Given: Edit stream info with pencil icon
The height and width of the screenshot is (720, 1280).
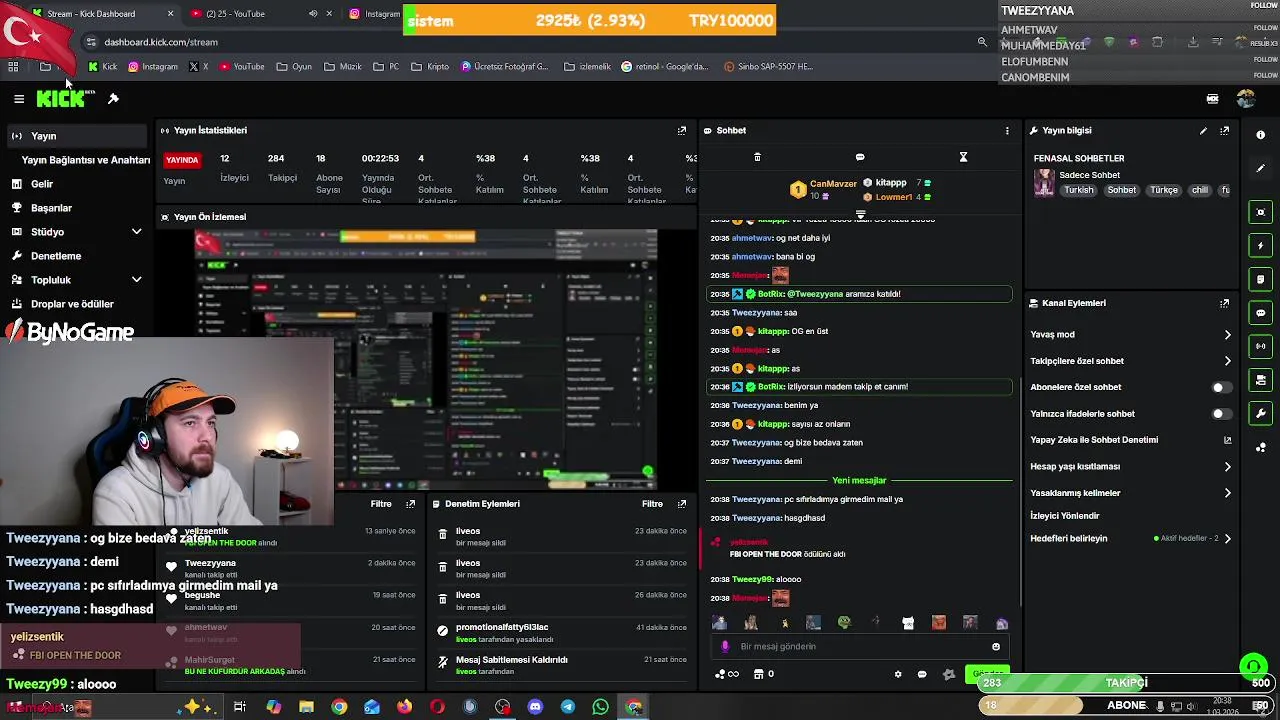Looking at the screenshot, I should pos(1203,130).
